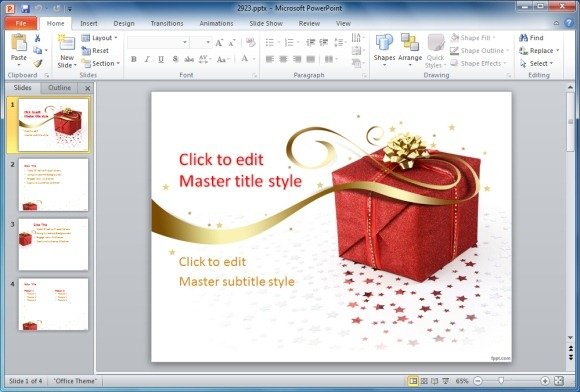The height and width of the screenshot is (392, 580).
Task: Click the Slide Show ribbon tab
Action: (266, 23)
